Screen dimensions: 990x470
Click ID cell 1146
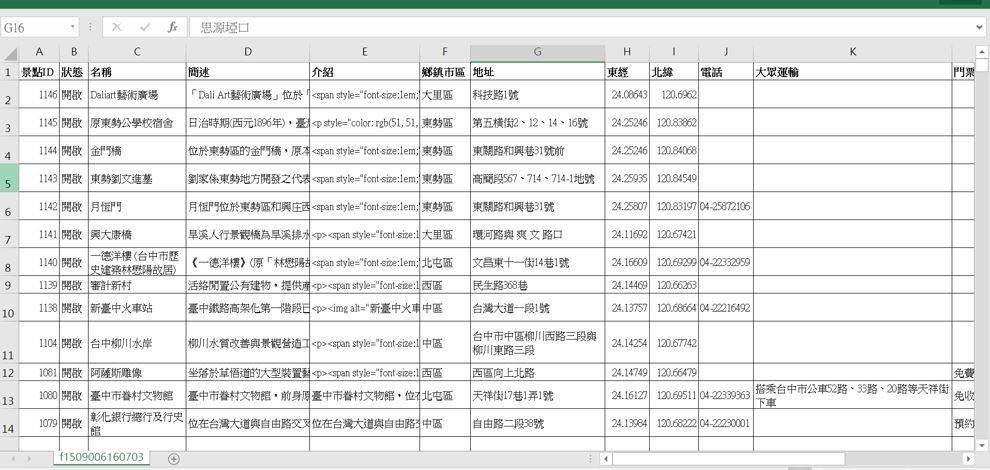39,95
